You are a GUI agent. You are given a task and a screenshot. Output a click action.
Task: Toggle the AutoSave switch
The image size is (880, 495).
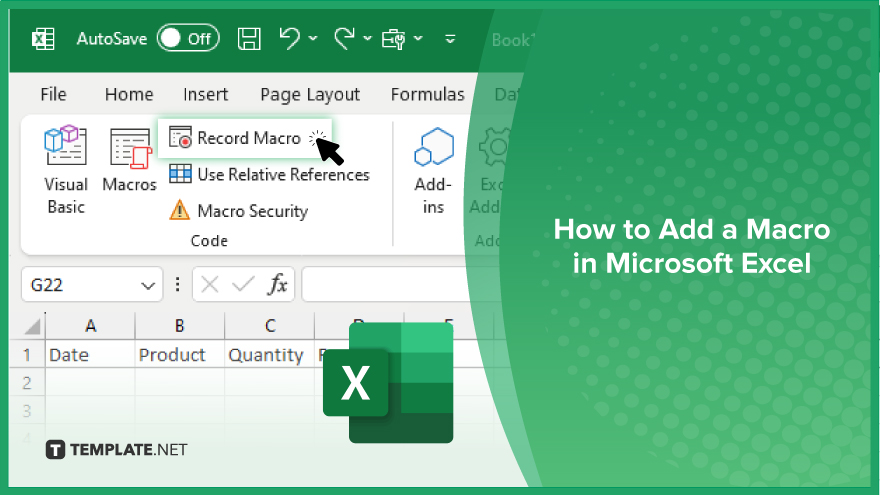188,38
